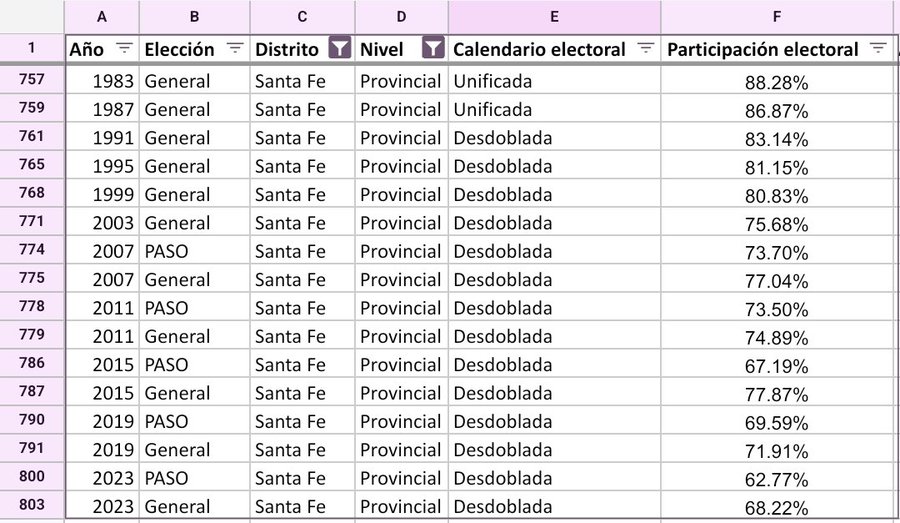900x523 pixels.
Task: Select row 757 header
Action: [x=32, y=80]
